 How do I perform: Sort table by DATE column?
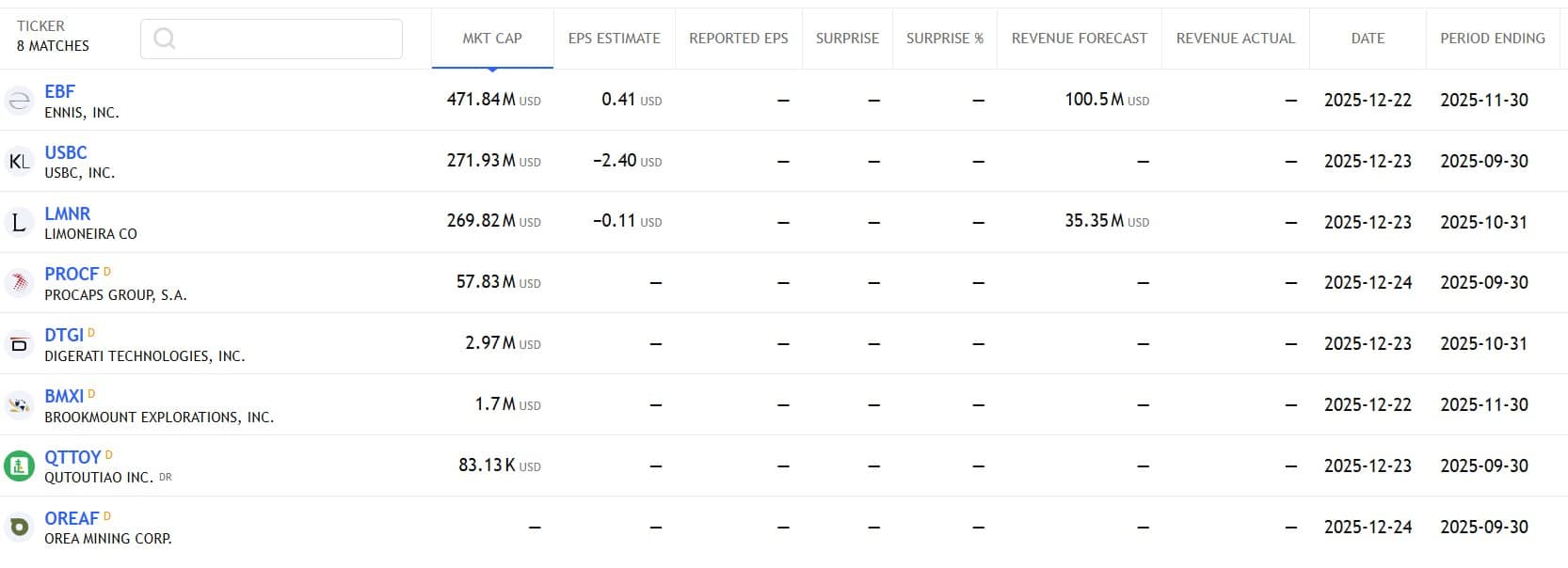tap(1368, 39)
